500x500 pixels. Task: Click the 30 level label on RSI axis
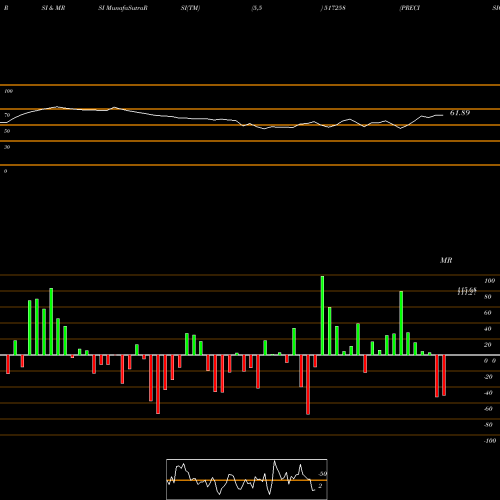(7, 147)
